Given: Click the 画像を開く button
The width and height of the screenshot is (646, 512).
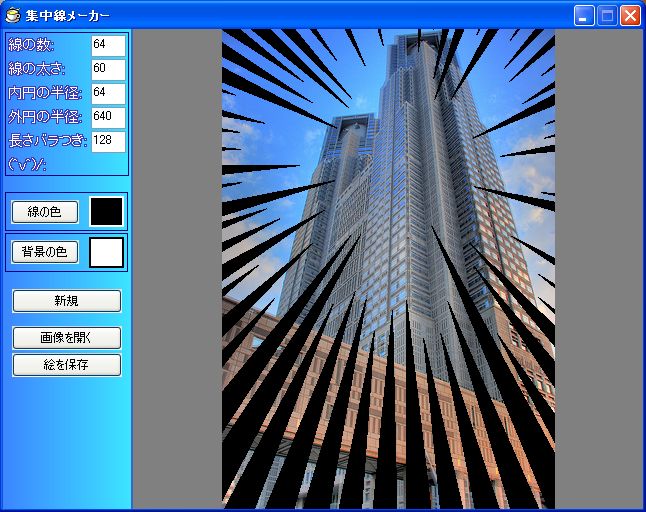Looking at the screenshot, I should click(x=67, y=338).
